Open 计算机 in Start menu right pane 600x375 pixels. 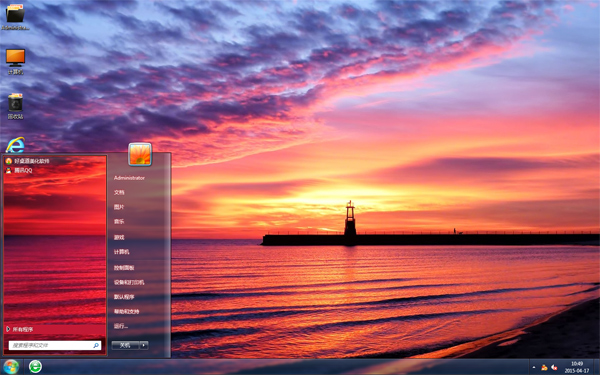pyautogui.click(x=122, y=252)
